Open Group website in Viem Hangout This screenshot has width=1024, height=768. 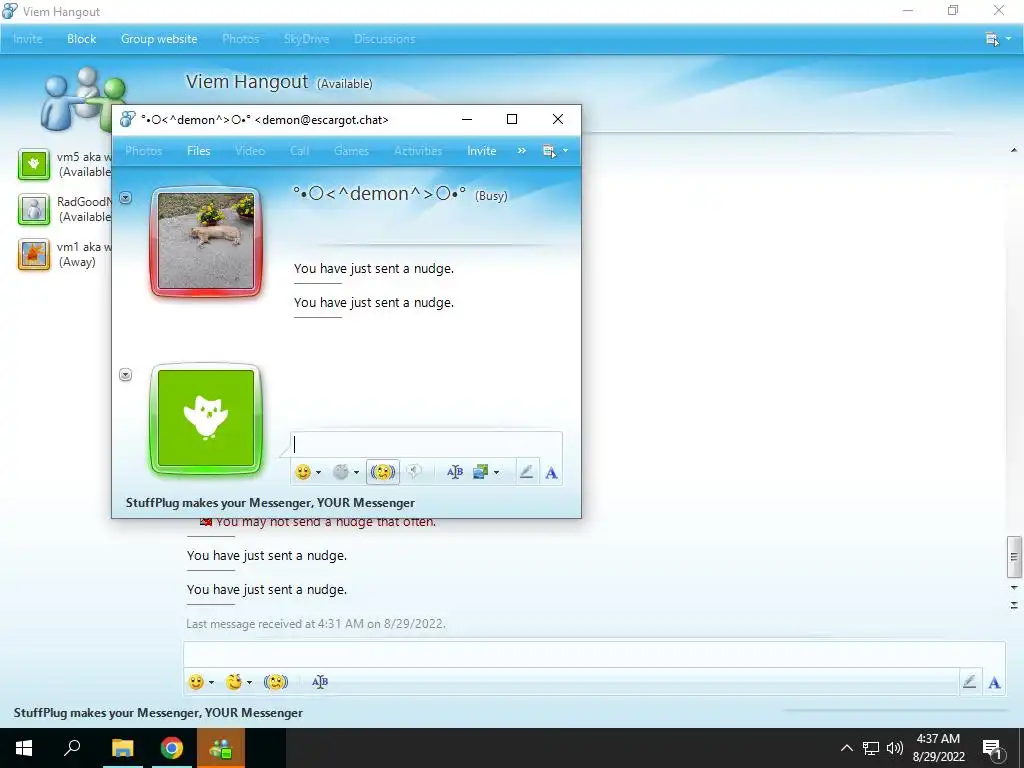click(159, 39)
